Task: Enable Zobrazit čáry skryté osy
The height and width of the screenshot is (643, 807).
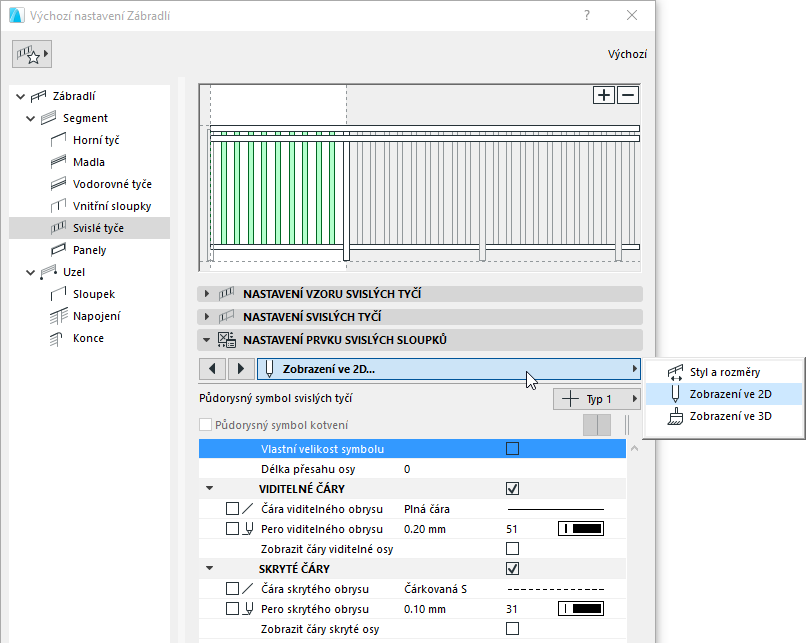Action: click(513, 627)
